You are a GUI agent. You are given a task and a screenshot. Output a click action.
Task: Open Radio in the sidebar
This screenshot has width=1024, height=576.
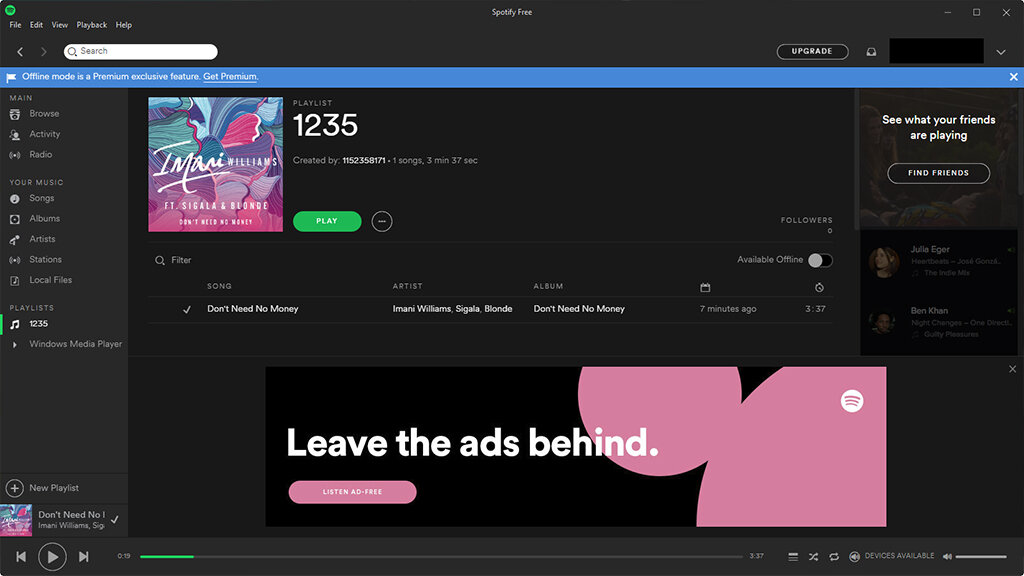(x=40, y=155)
